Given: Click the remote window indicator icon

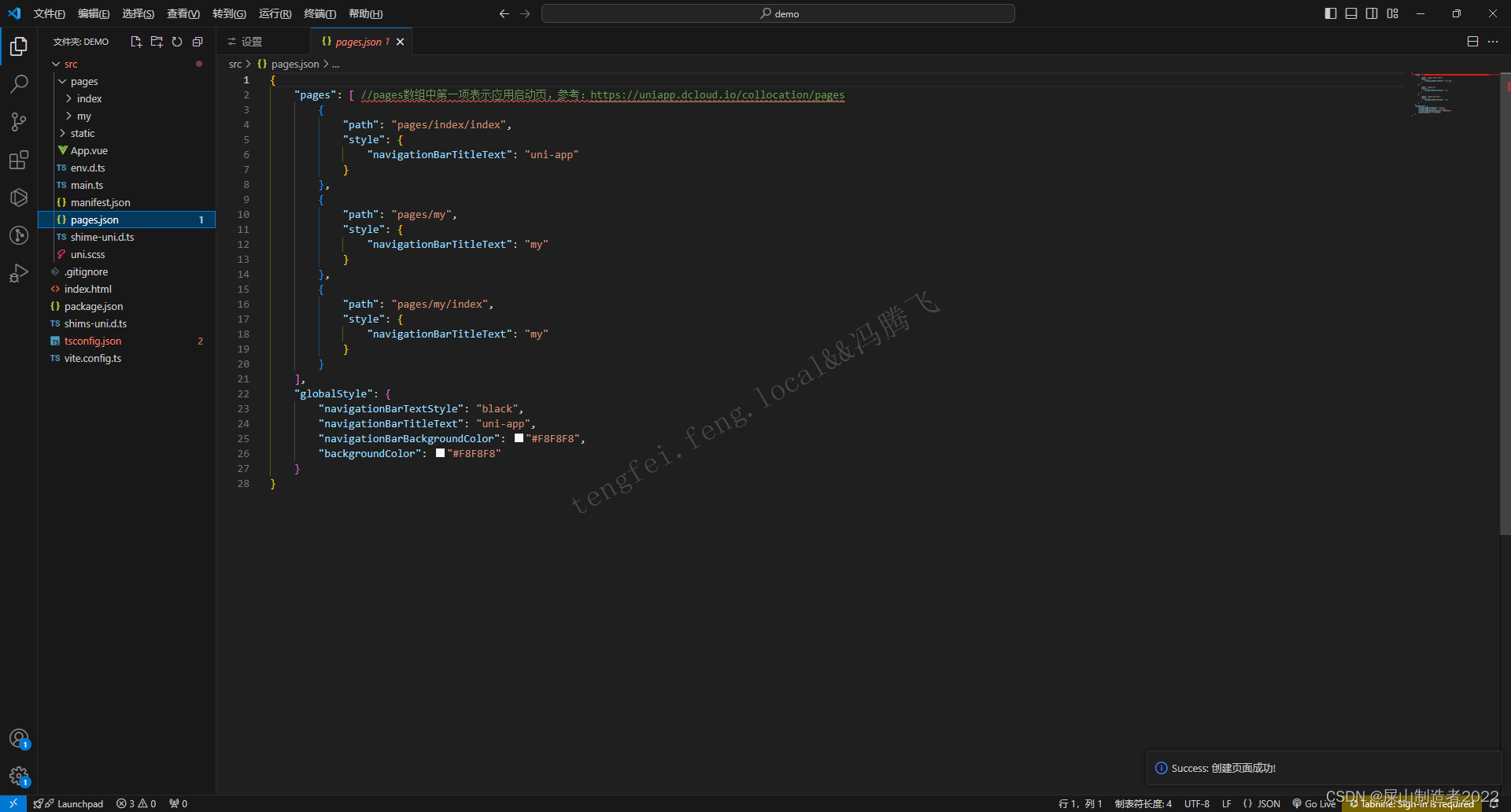Looking at the screenshot, I should coord(13,803).
